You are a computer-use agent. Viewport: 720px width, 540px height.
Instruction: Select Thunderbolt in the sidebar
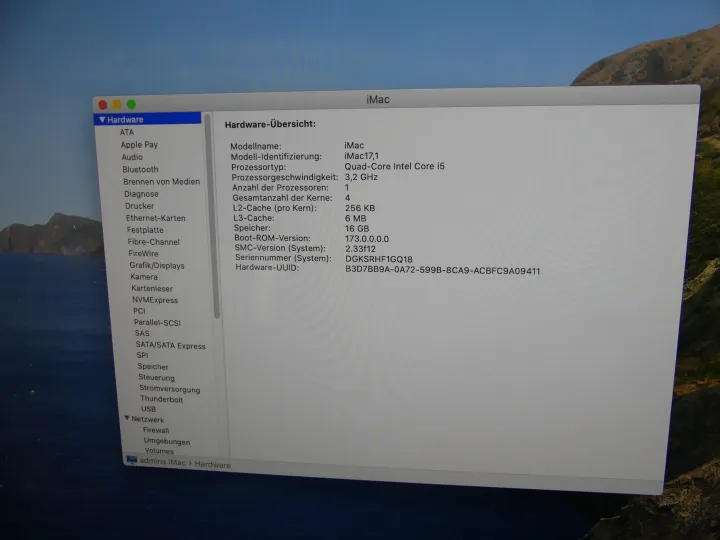coord(162,399)
